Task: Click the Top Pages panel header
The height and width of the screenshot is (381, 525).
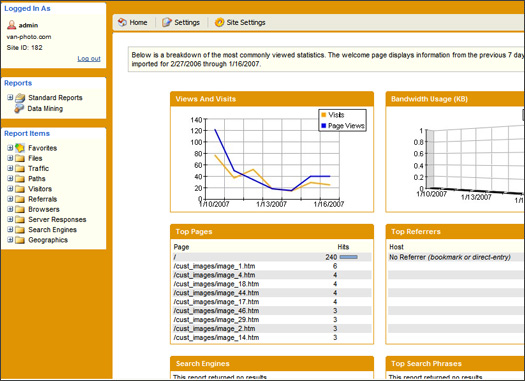Action: click(x=272, y=232)
